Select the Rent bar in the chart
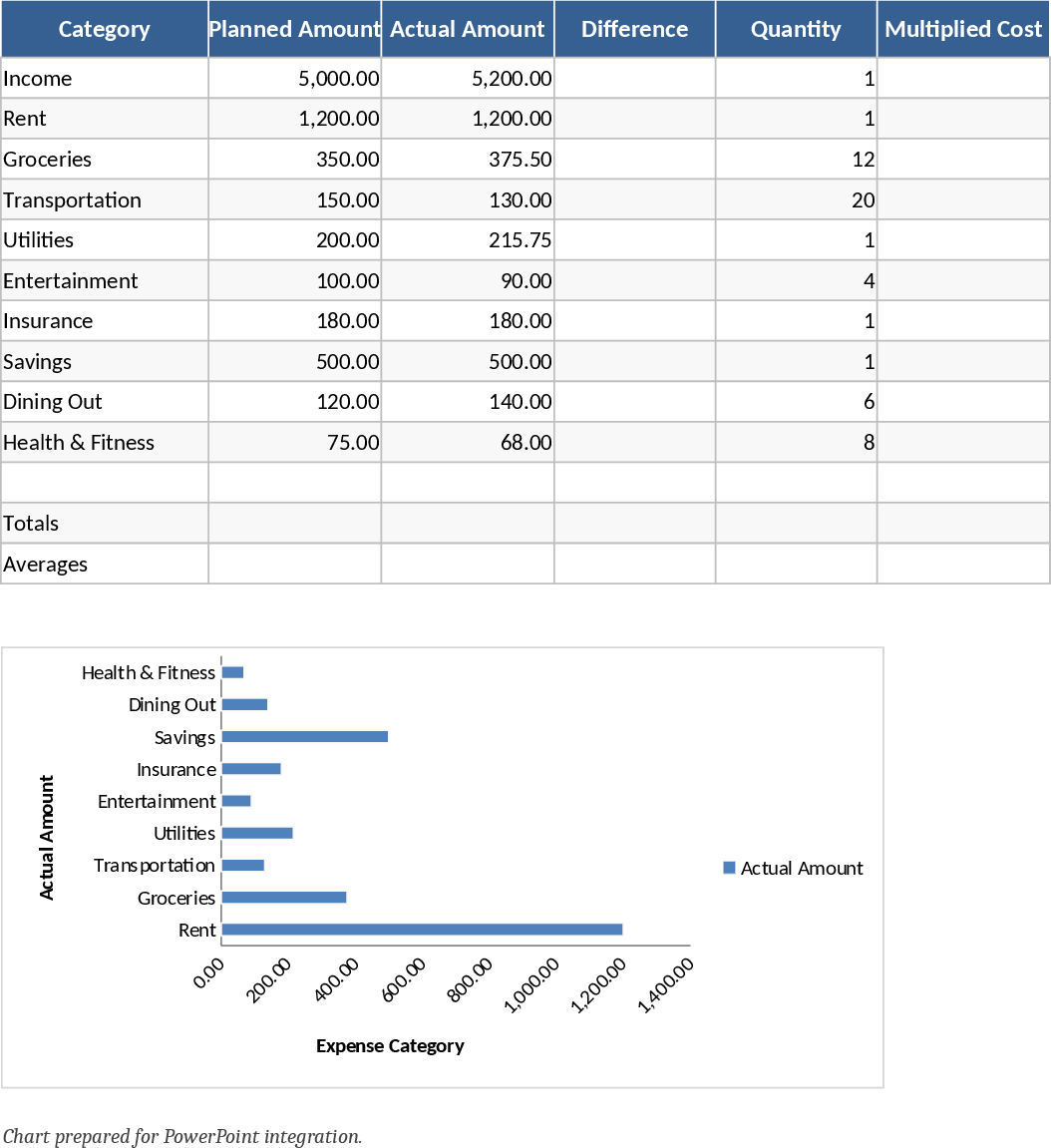 point(422,930)
